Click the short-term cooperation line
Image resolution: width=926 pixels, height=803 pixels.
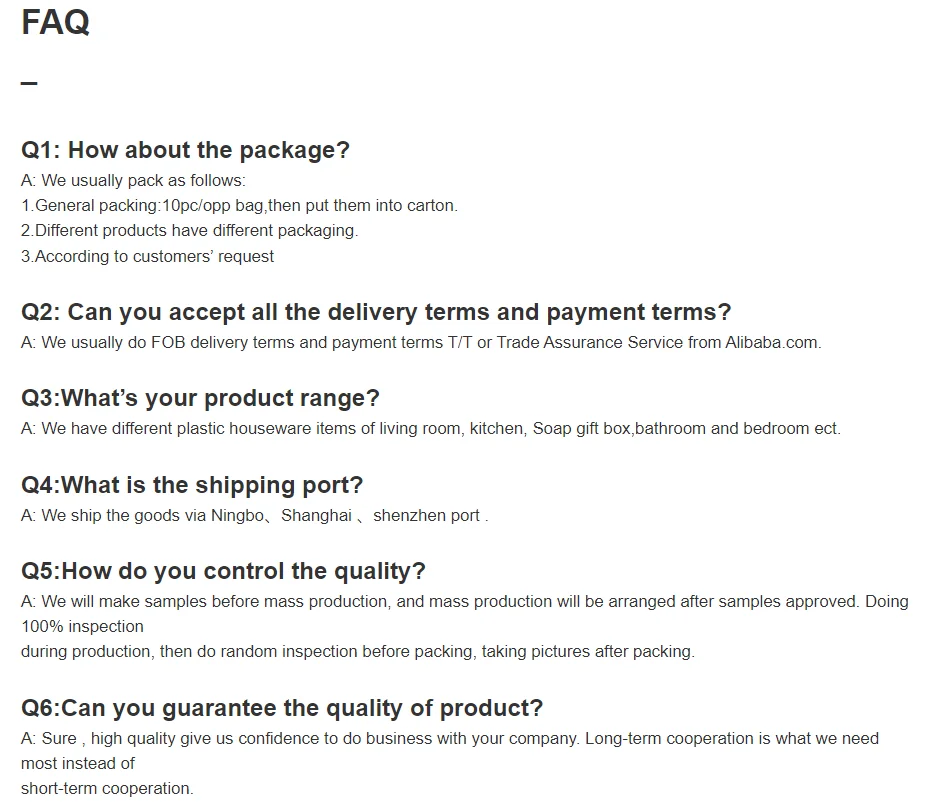pos(107,789)
